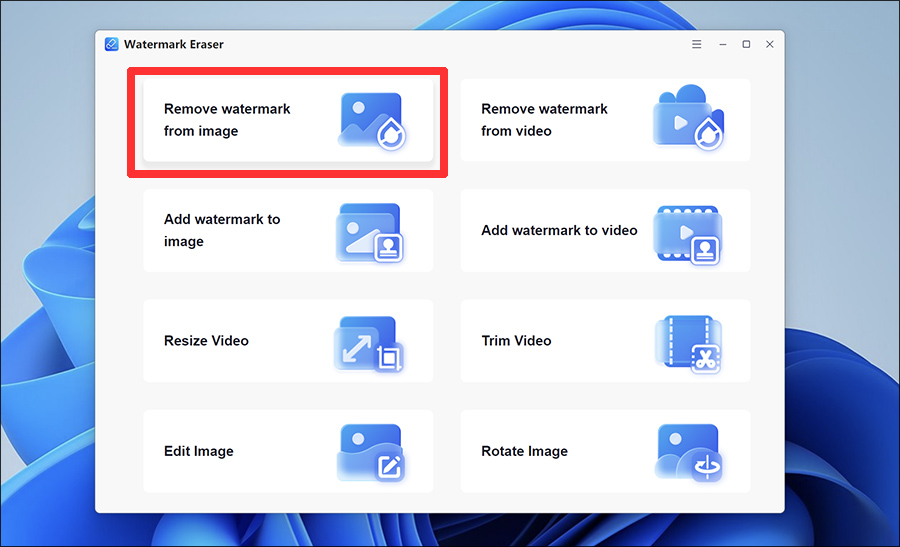Minimize the Watermark Eraser window
900x547 pixels.
click(x=723, y=44)
